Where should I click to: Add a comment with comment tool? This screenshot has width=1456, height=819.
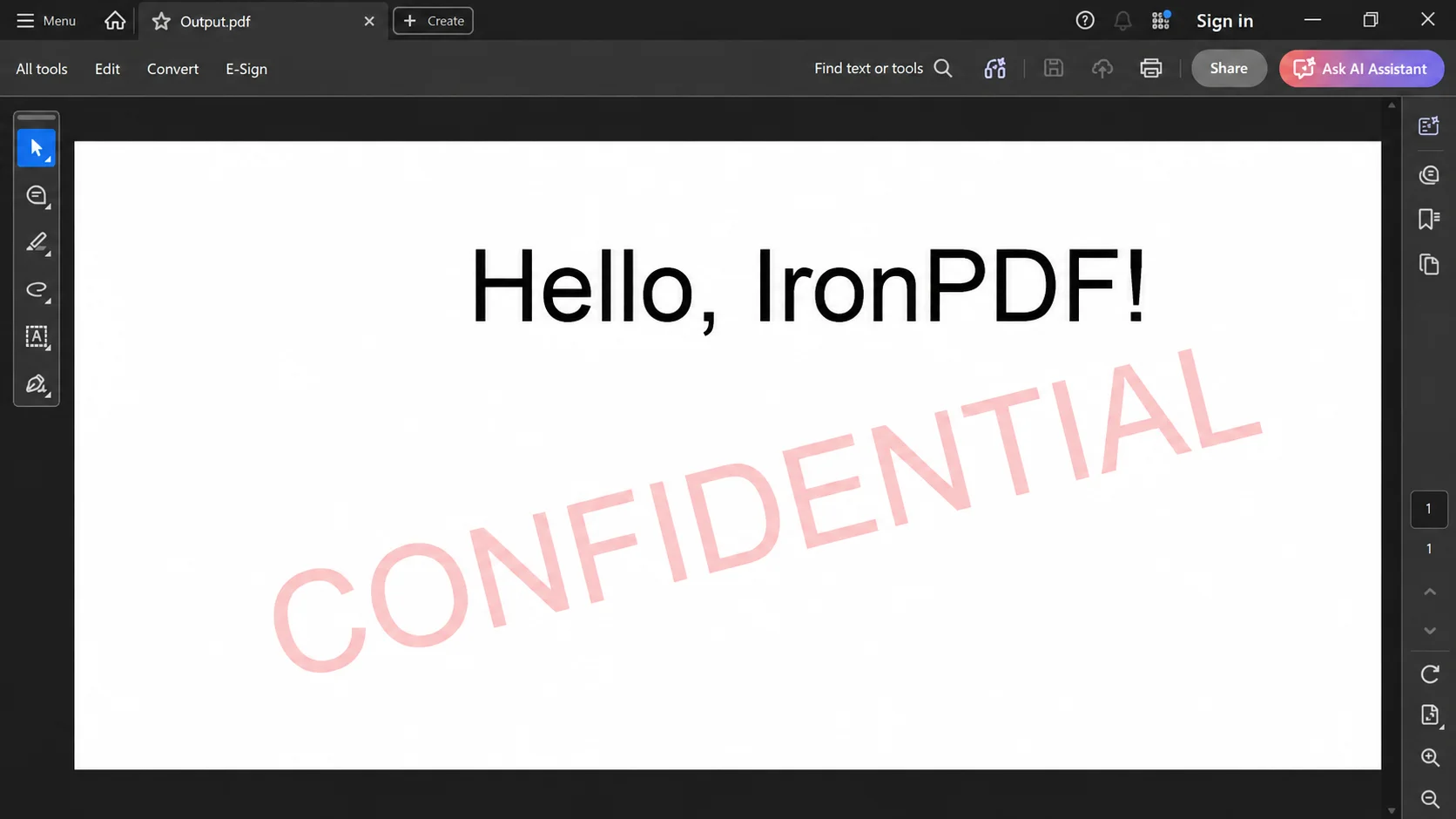37,196
